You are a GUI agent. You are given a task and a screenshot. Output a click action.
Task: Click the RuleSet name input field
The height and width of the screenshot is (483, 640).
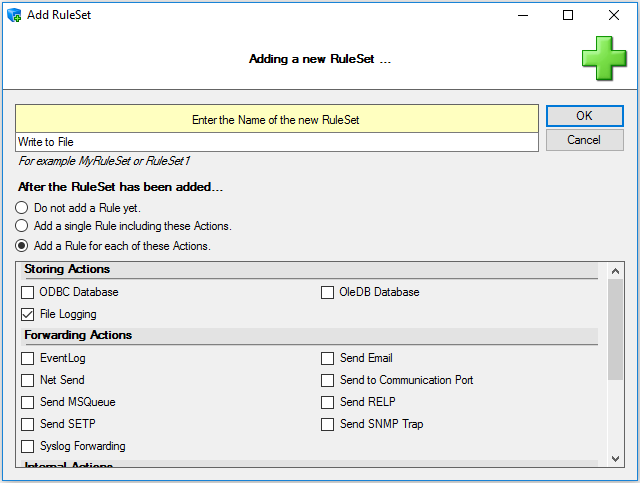coord(278,142)
